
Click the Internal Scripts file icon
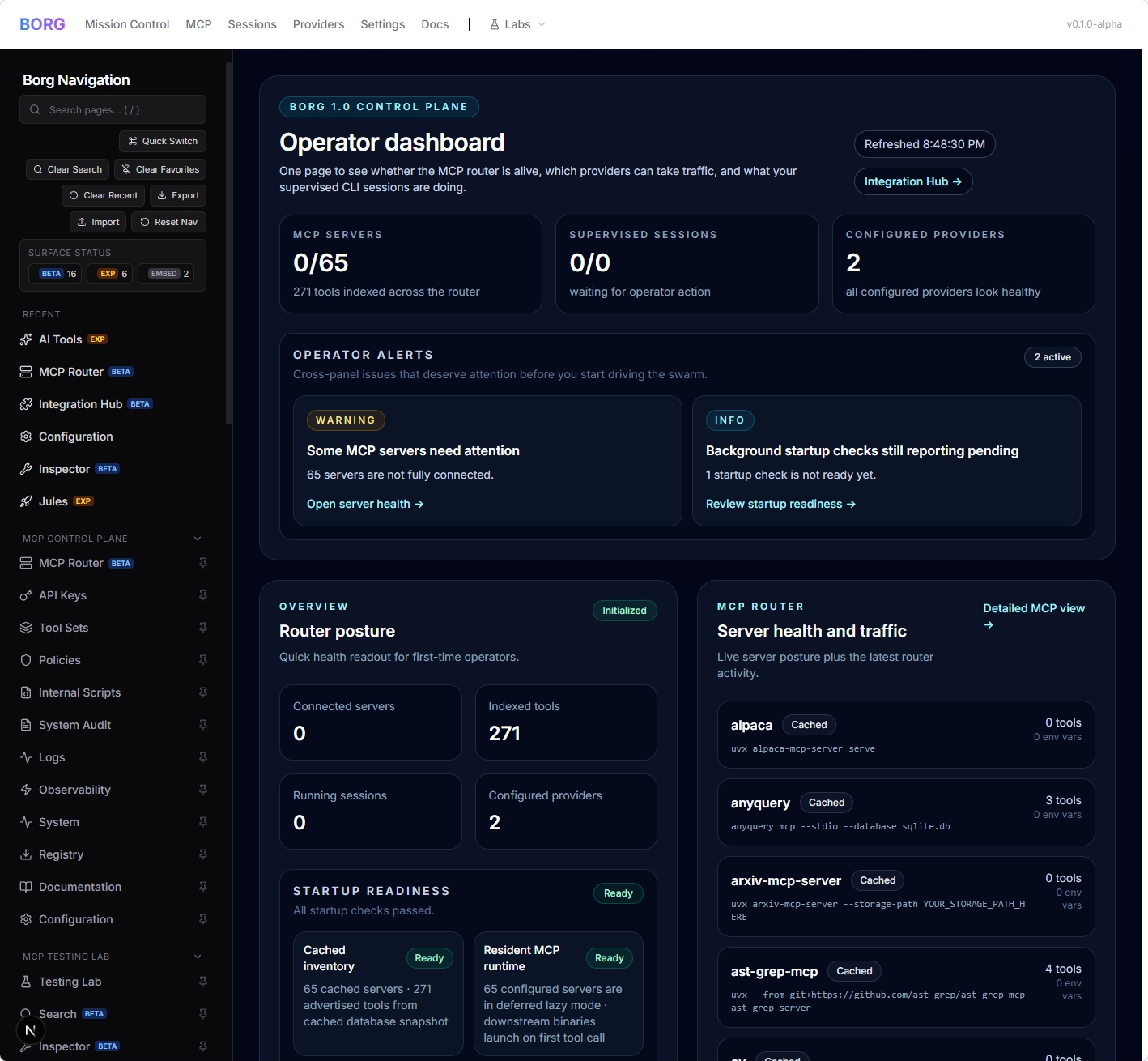[x=26, y=692]
